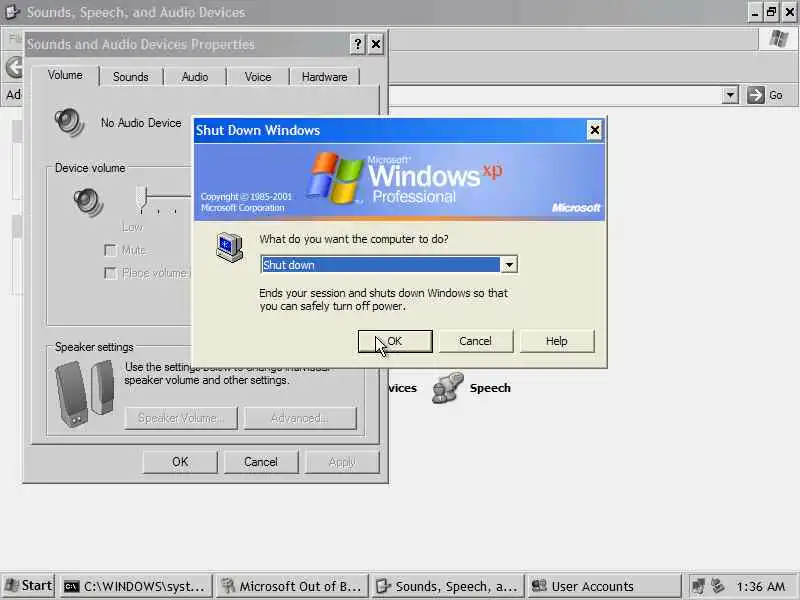Image resolution: width=800 pixels, height=600 pixels.
Task: Click the computer icon in Shut Down dialog
Action: (x=230, y=247)
